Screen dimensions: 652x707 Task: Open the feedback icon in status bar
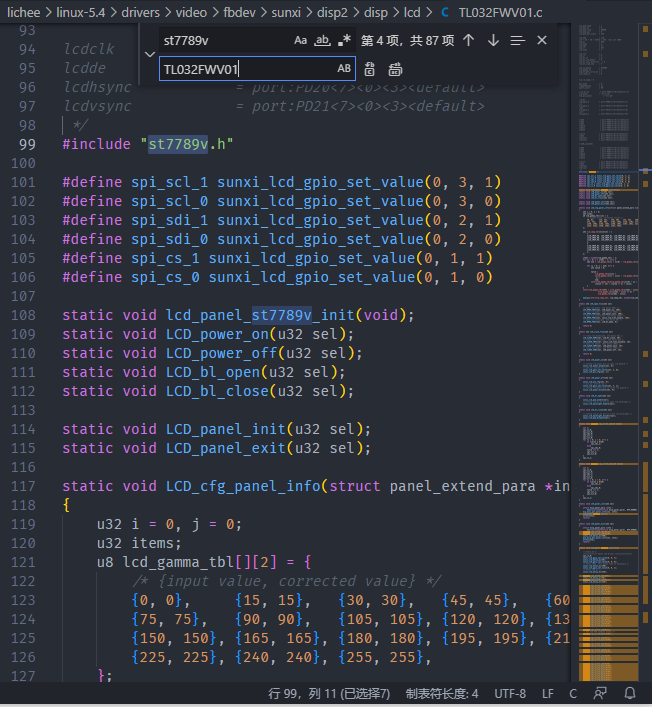[600, 693]
